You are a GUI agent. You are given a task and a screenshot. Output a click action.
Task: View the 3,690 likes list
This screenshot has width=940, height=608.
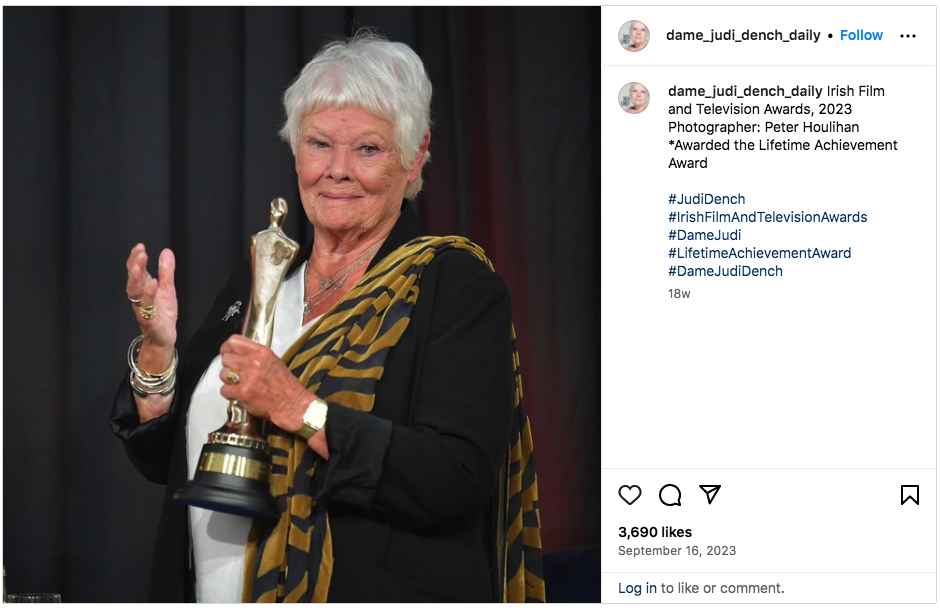pyautogui.click(x=655, y=532)
